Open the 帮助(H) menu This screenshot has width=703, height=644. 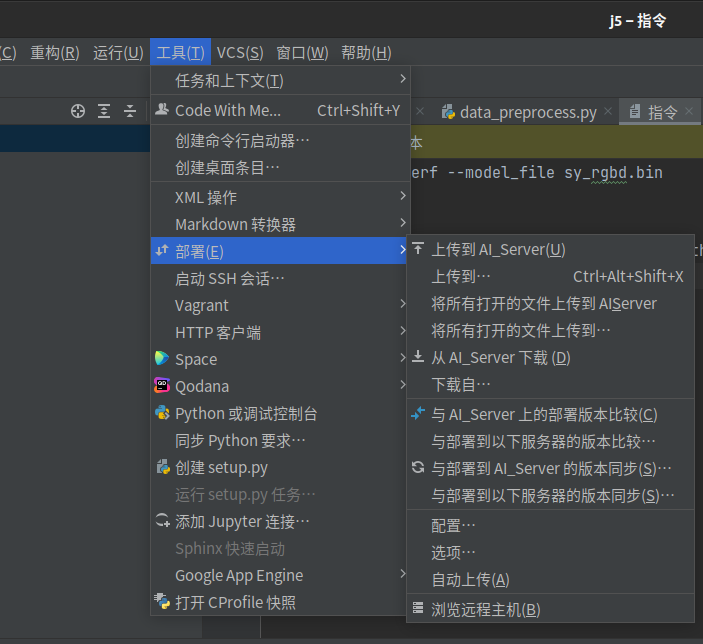pos(366,52)
